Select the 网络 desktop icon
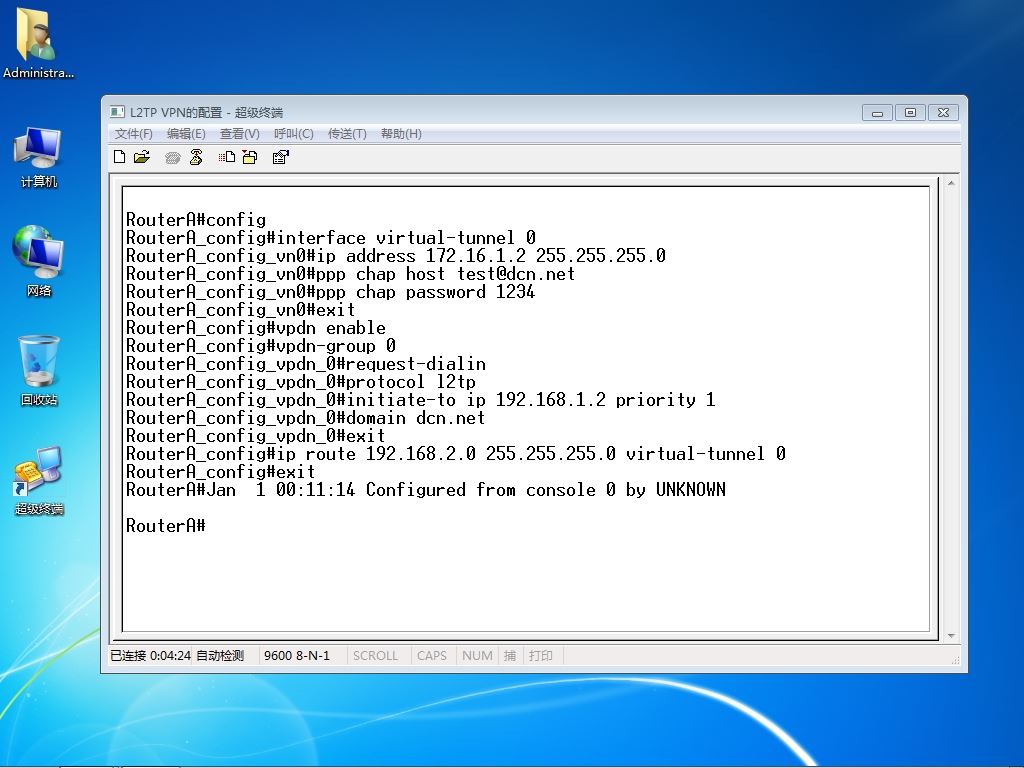Image resolution: width=1024 pixels, height=768 pixels. point(38,261)
